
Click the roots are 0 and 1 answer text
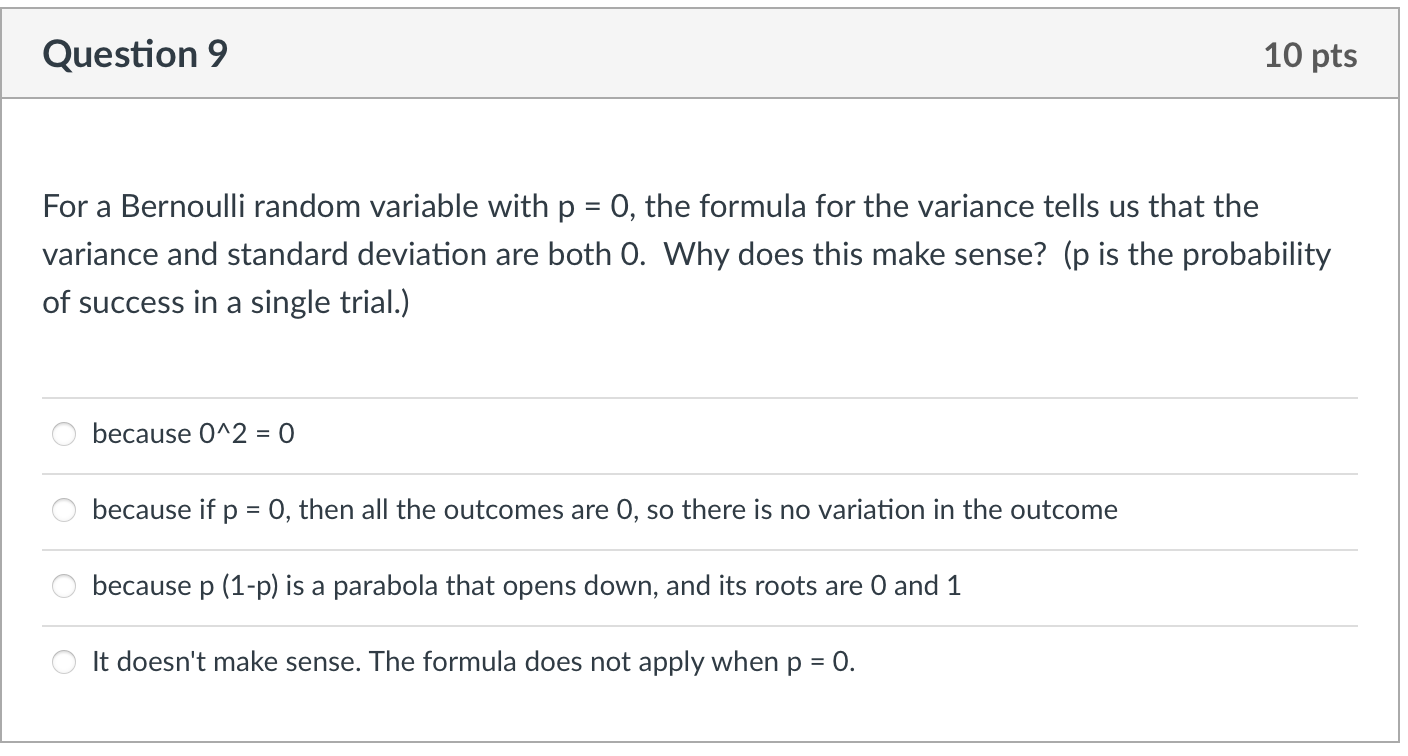[x=525, y=586]
